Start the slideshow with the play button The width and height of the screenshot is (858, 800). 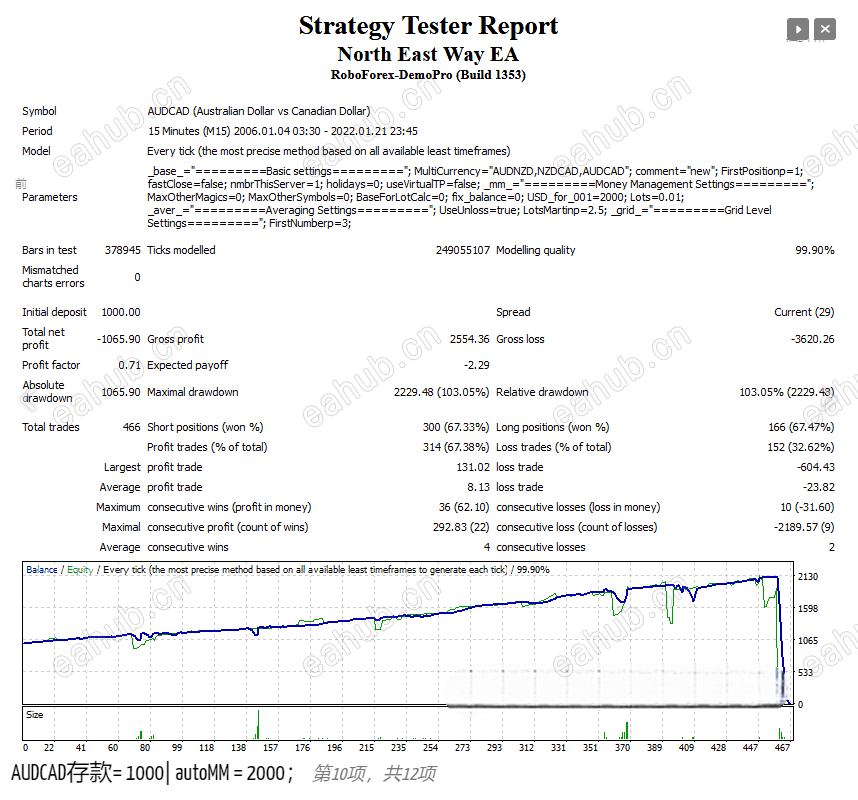pos(798,29)
